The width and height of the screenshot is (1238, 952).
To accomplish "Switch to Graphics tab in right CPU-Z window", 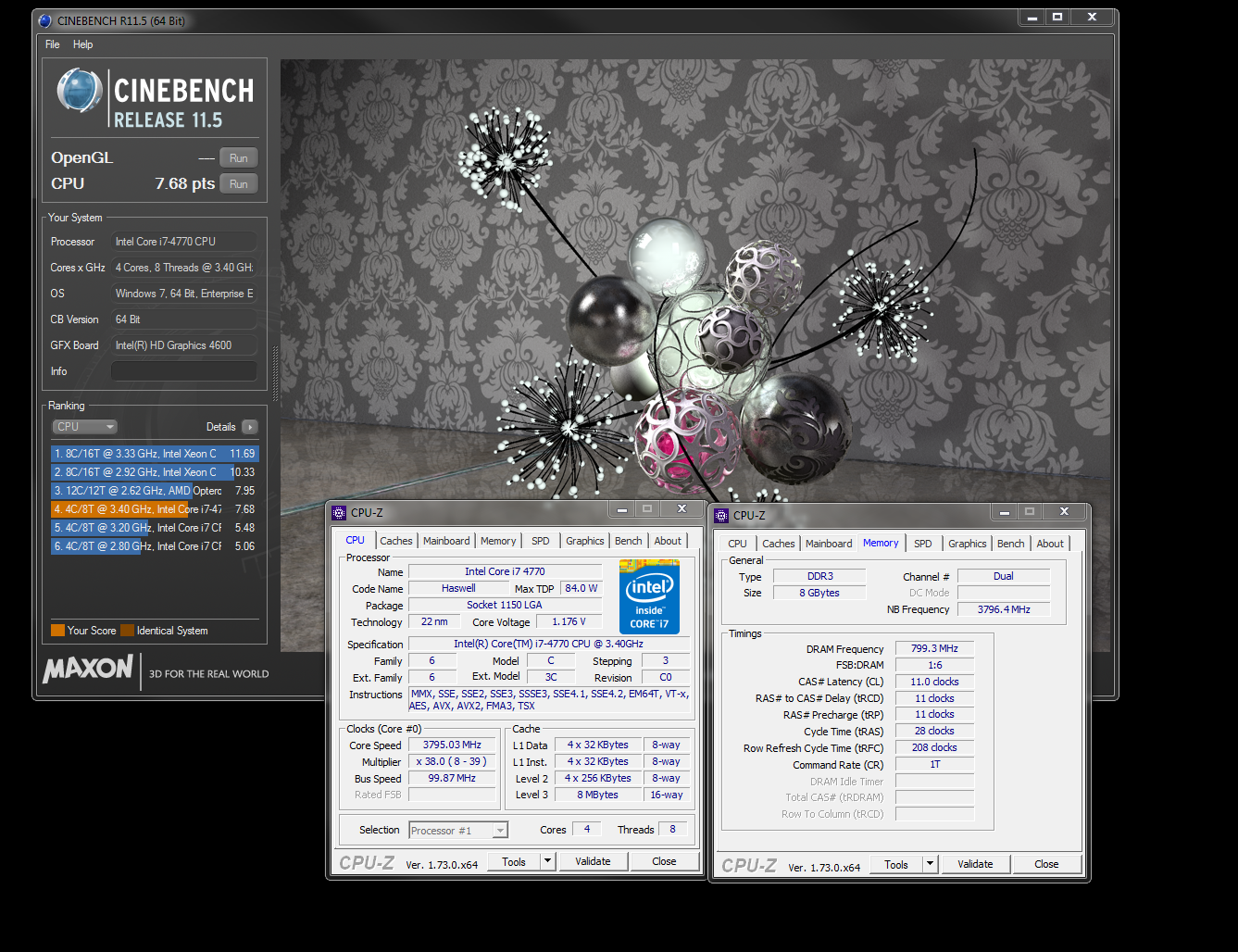I will point(968,544).
